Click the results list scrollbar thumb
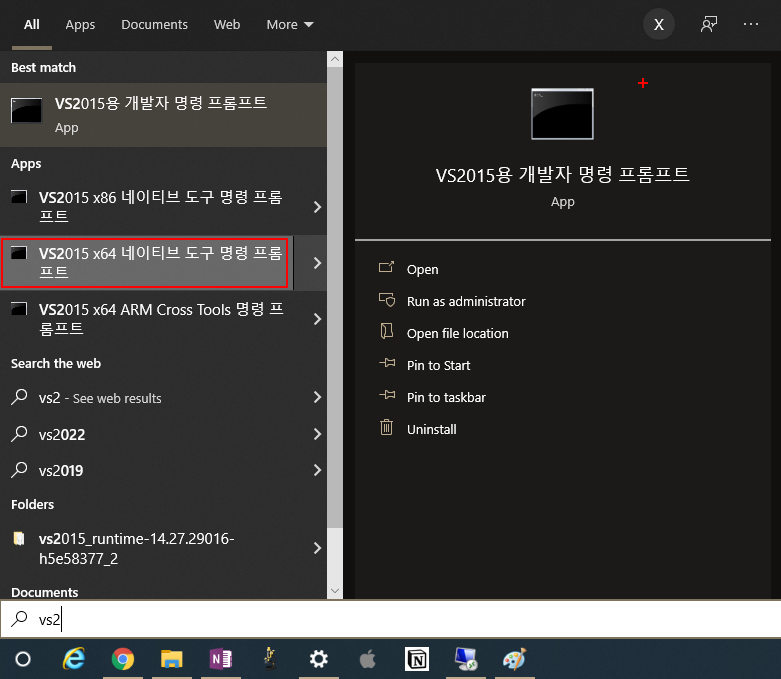 click(335, 297)
